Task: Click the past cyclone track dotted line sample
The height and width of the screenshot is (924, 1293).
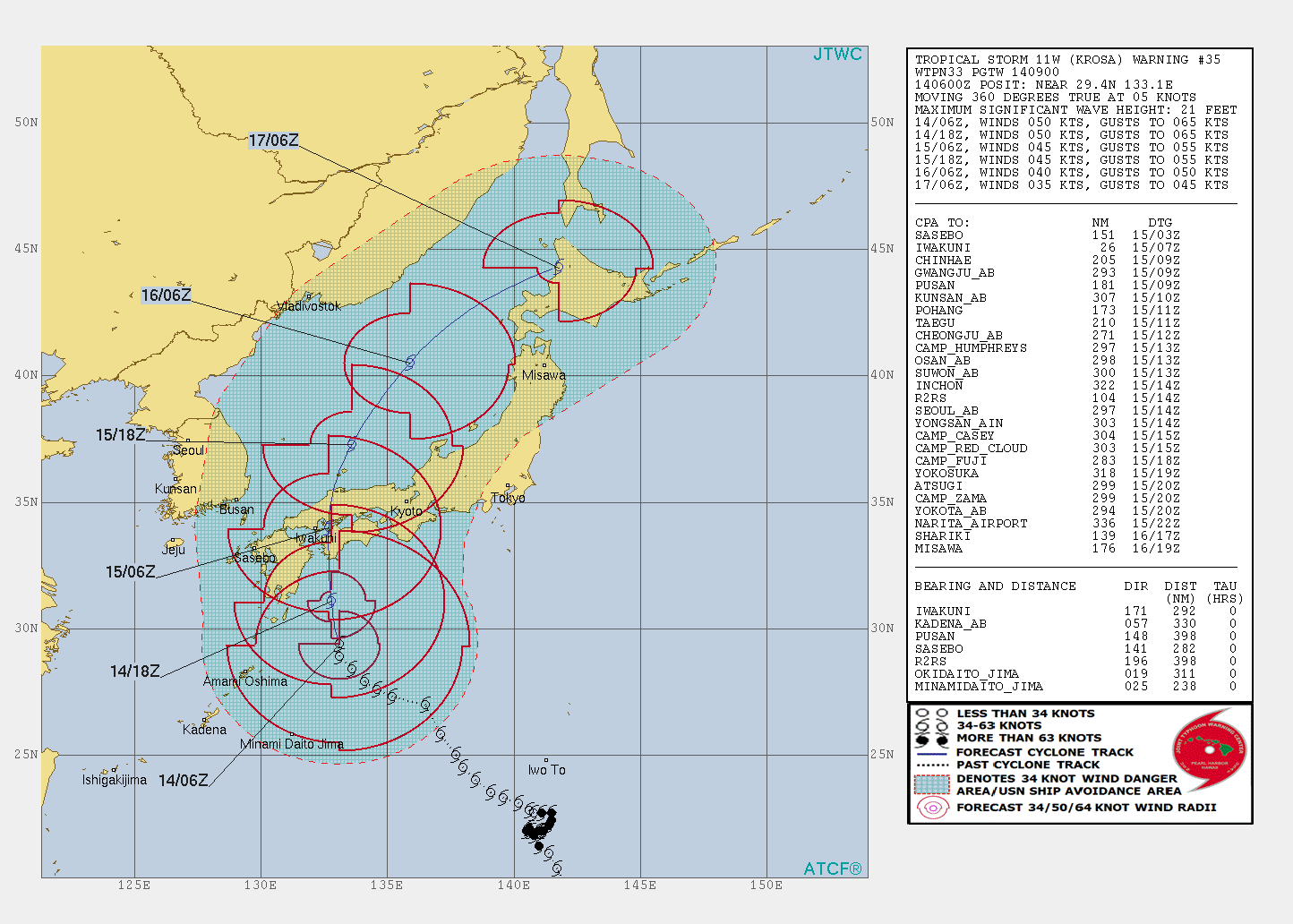Action: [932, 766]
